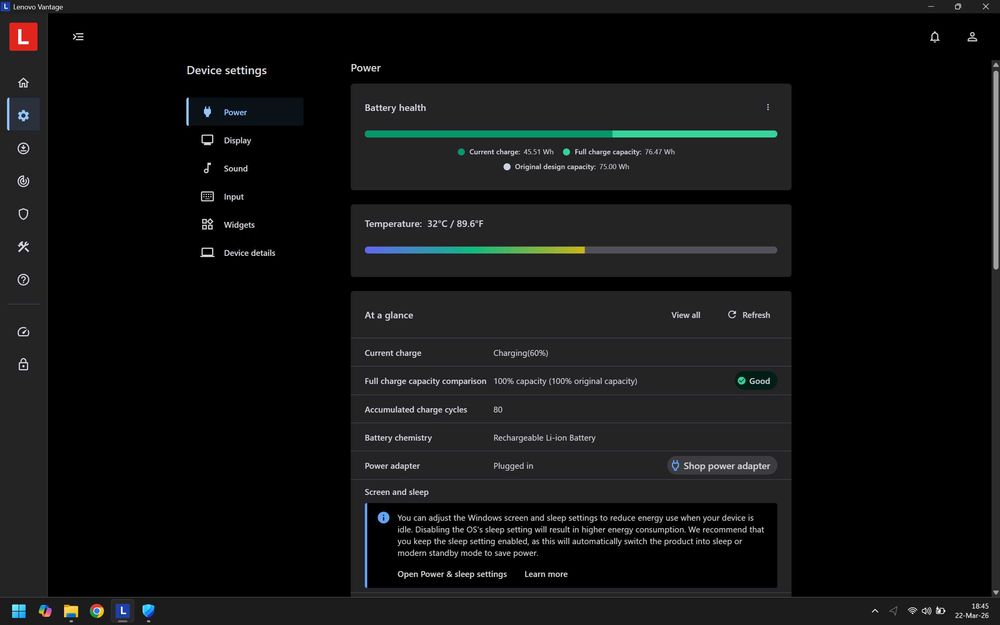
Task: Open Copilot from the taskbar
Action: pyautogui.click(x=45, y=611)
